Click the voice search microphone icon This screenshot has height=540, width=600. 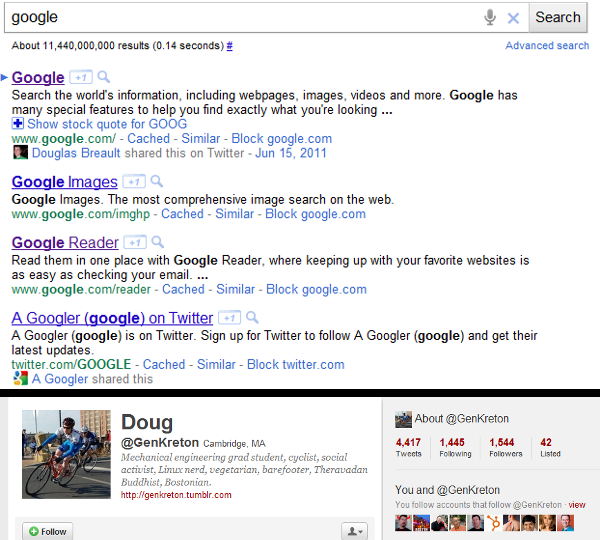tap(490, 17)
